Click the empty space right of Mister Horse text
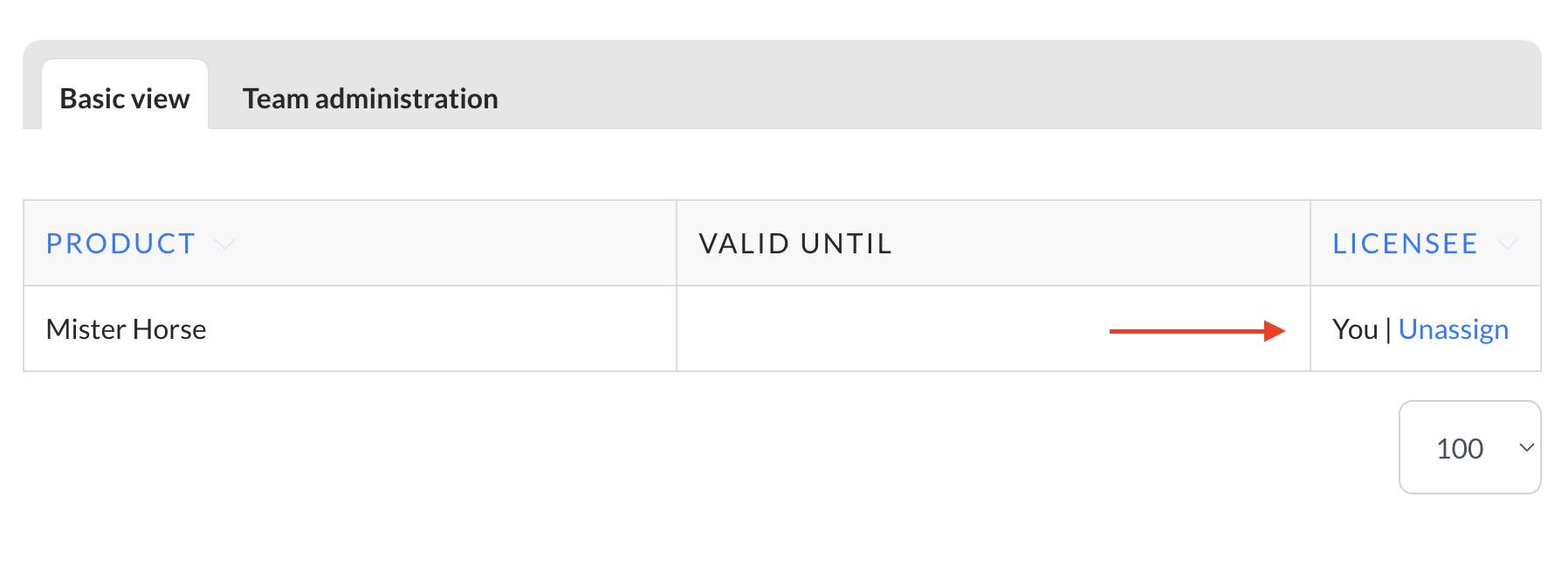Image resolution: width=1568 pixels, height=580 pixels. (x=437, y=329)
